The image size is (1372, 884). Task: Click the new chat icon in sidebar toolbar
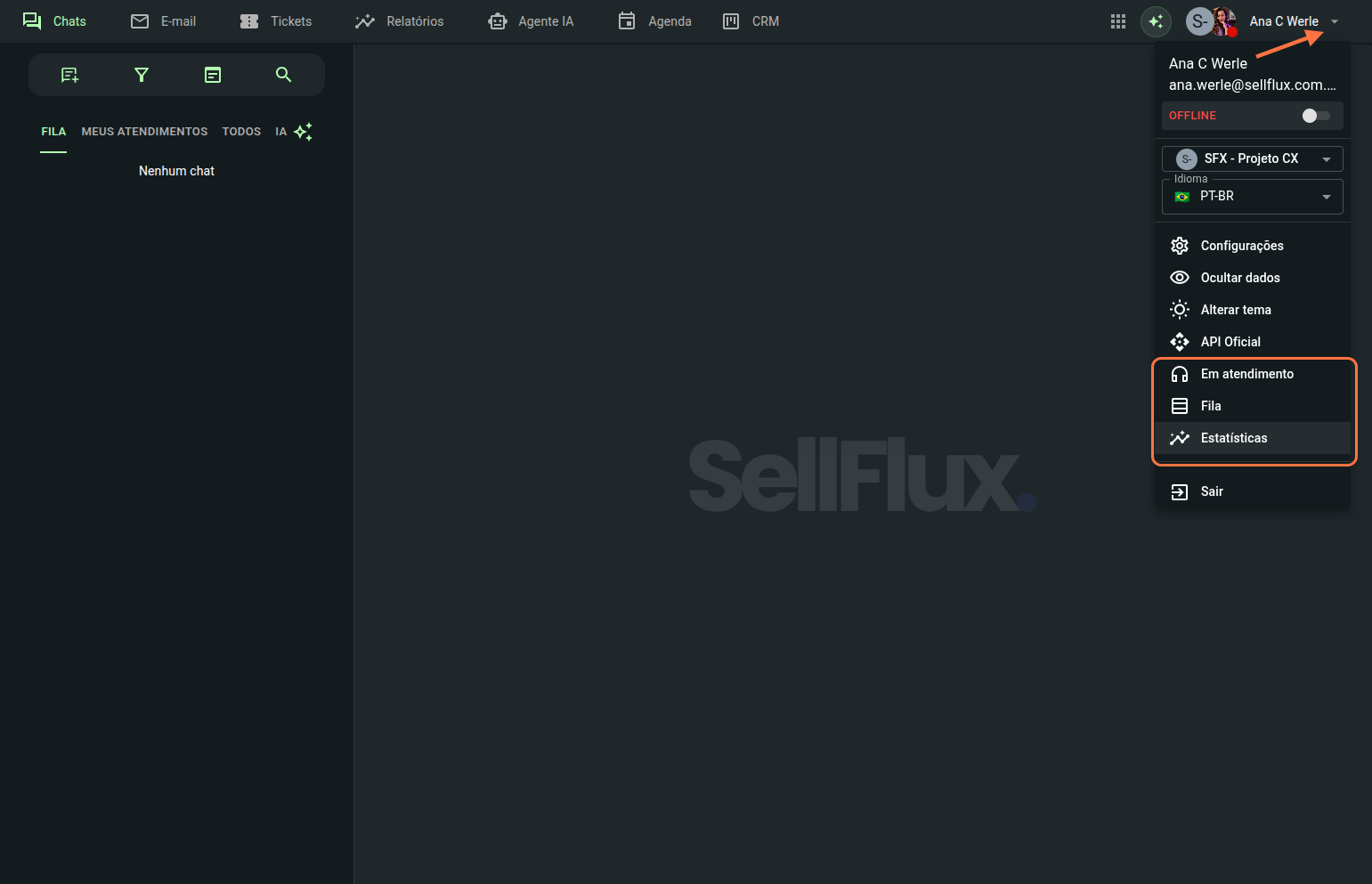tap(69, 75)
